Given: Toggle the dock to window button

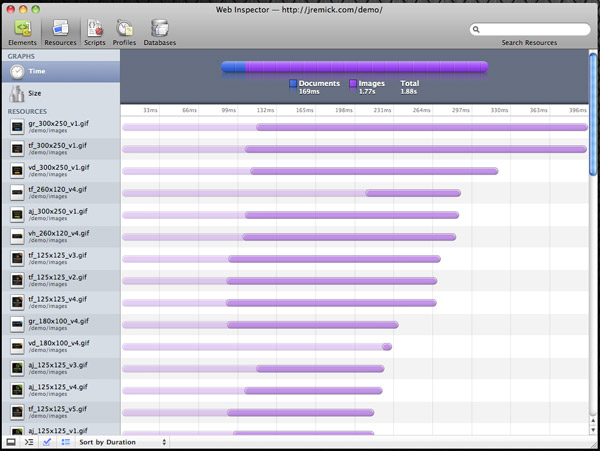Looking at the screenshot, I should click(11, 442).
